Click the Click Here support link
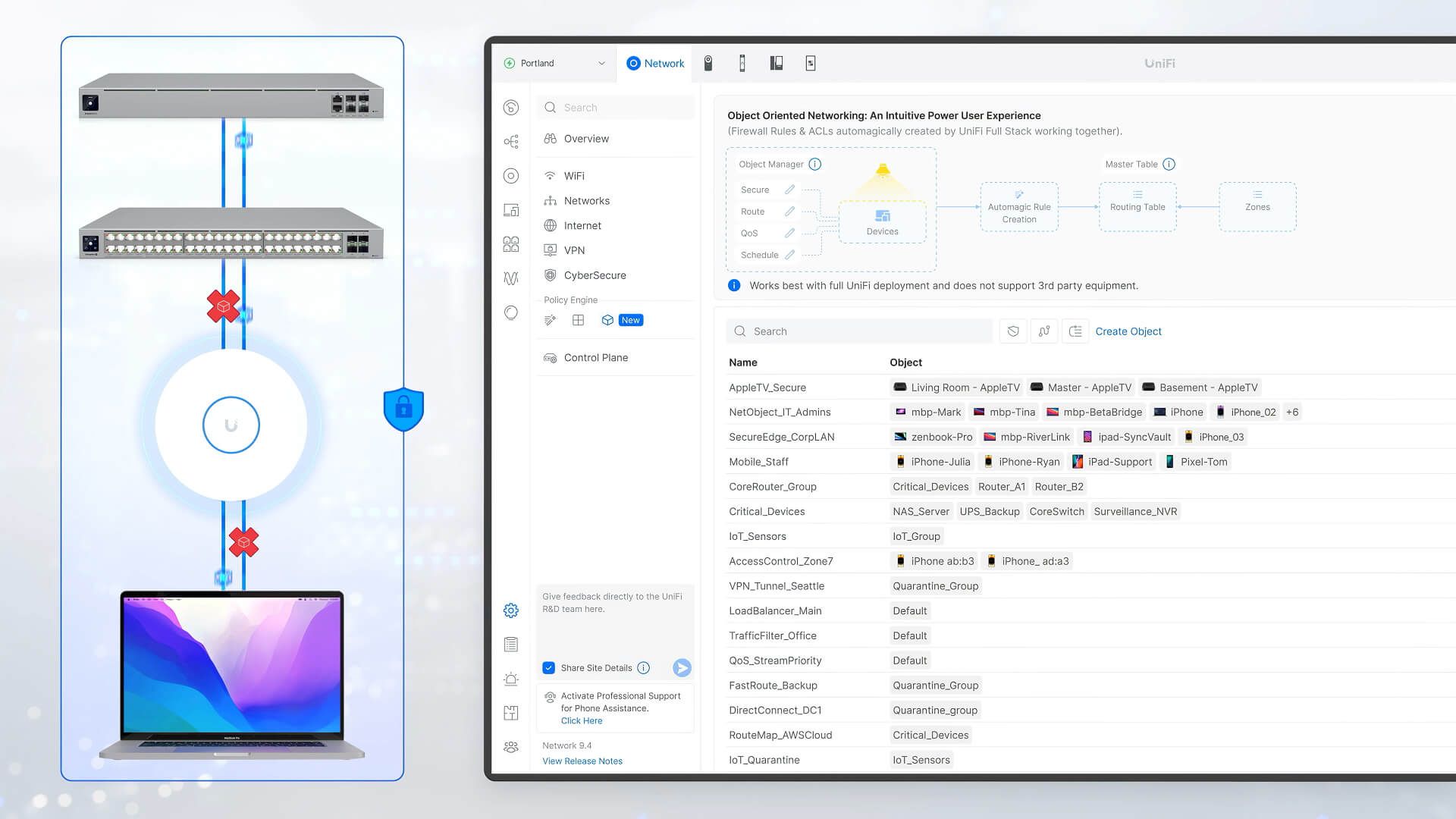 [x=581, y=720]
